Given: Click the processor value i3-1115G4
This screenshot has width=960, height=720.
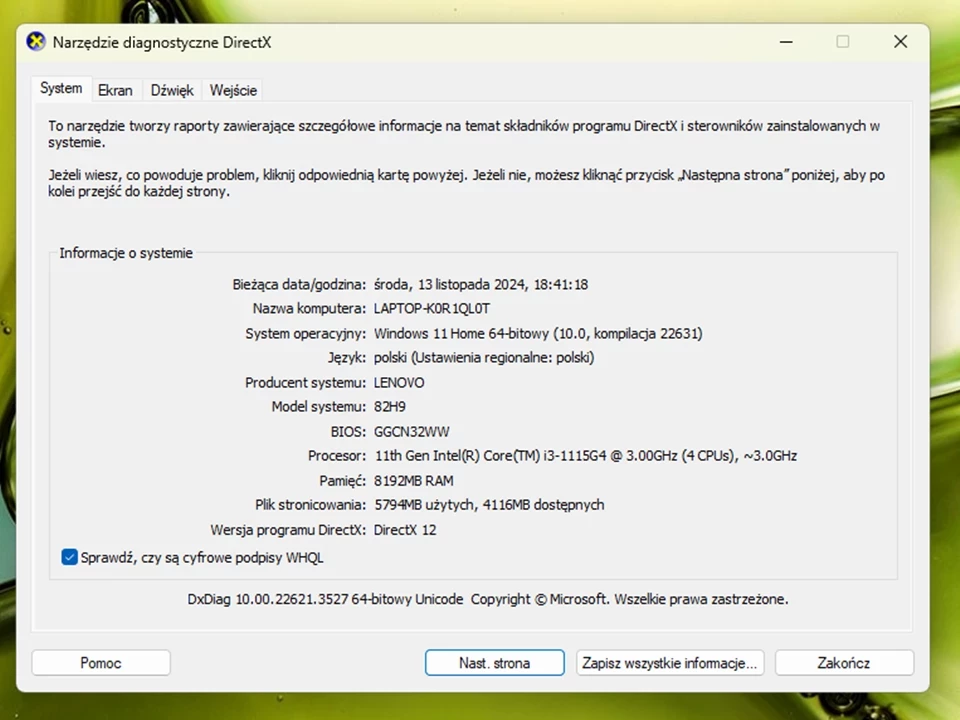Looking at the screenshot, I should (585, 456).
